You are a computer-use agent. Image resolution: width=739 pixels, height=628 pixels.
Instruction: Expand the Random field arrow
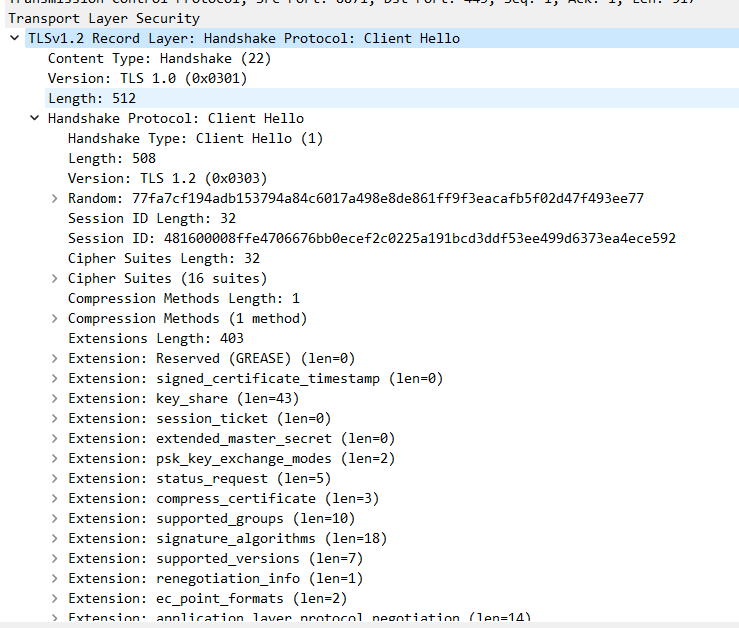(55, 198)
